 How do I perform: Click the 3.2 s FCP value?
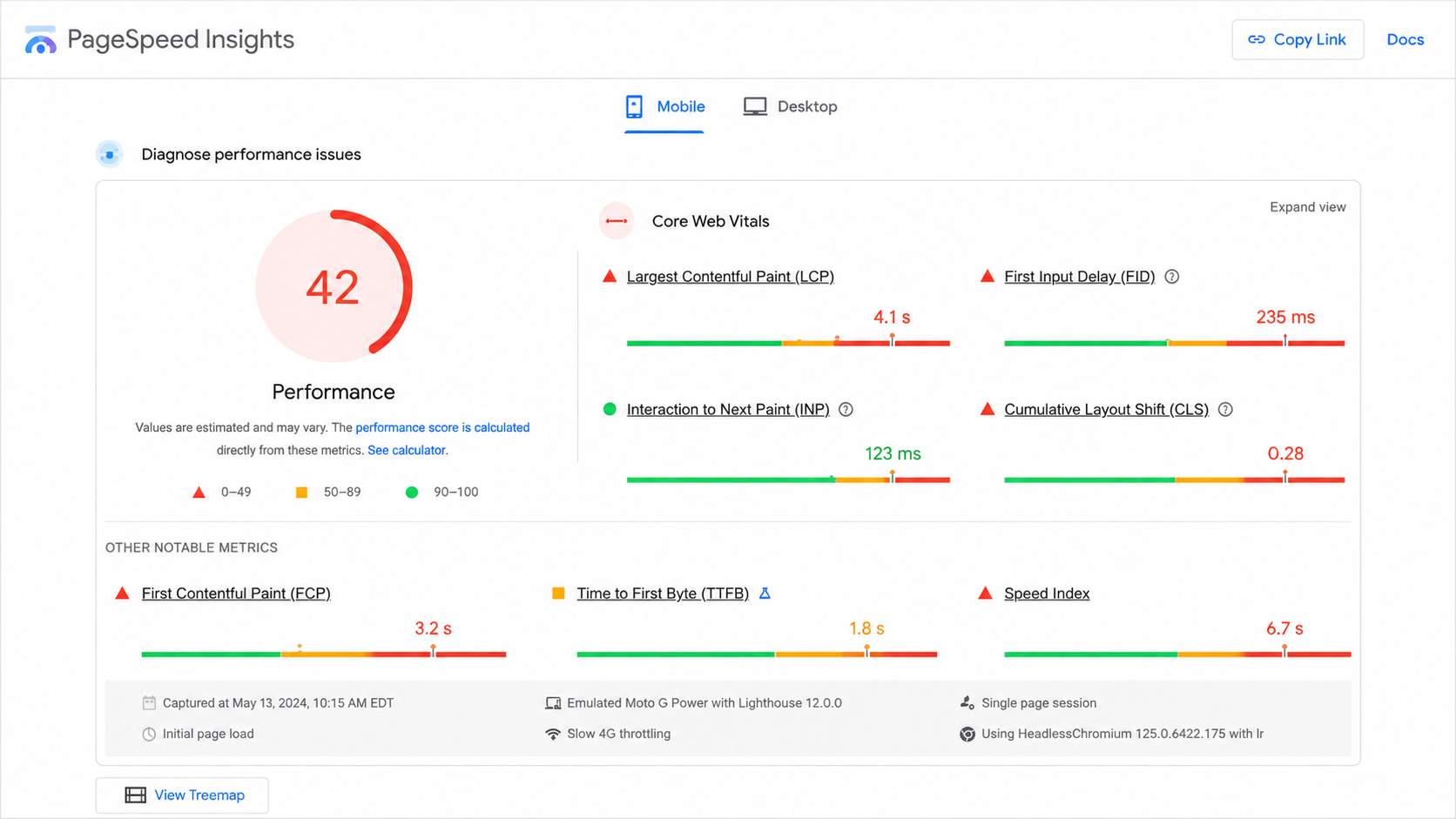click(x=433, y=628)
